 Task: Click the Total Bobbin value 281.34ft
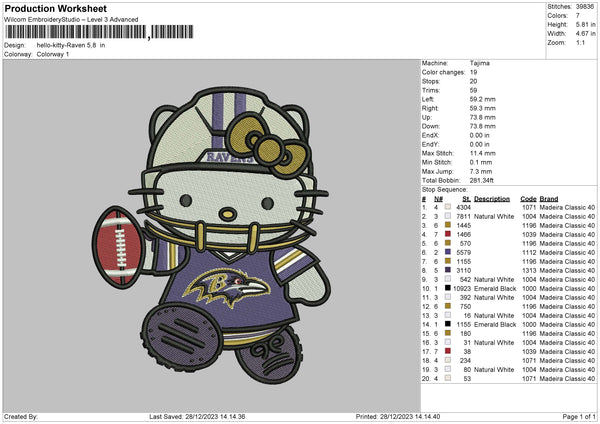coord(482,180)
